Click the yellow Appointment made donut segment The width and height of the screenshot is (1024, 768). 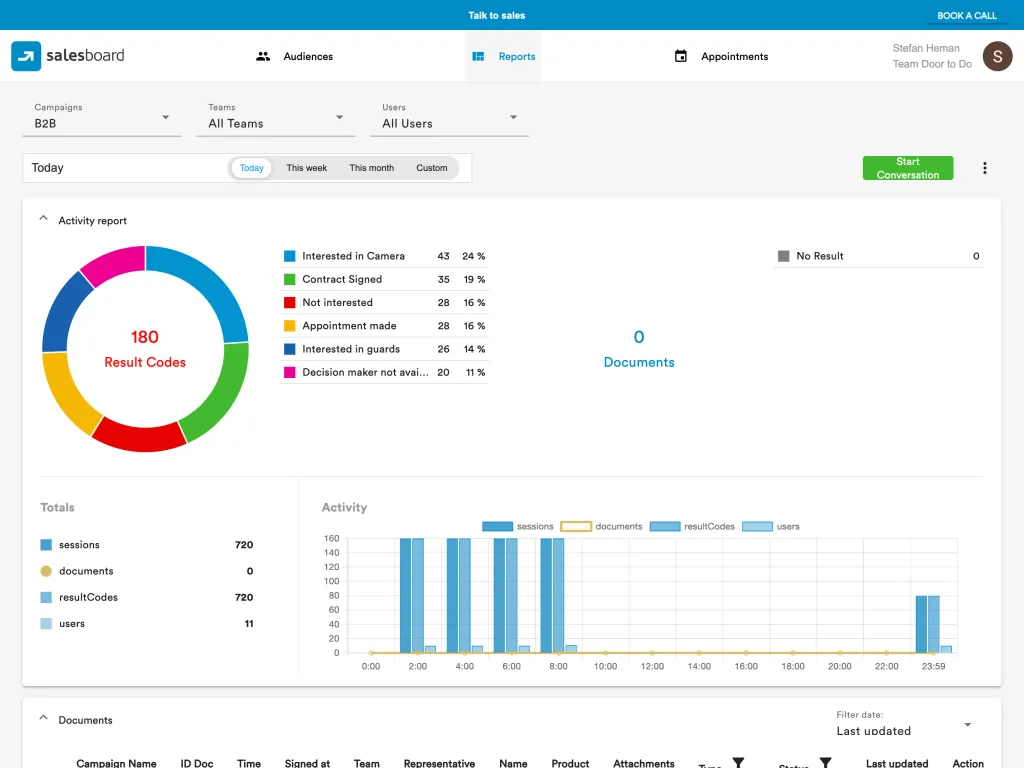67,394
